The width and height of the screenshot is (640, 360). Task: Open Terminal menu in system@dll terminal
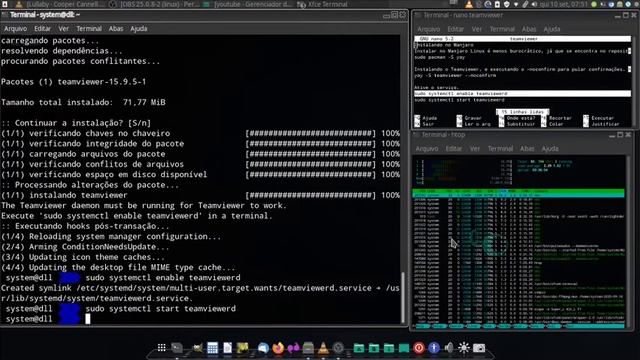[x=89, y=29]
